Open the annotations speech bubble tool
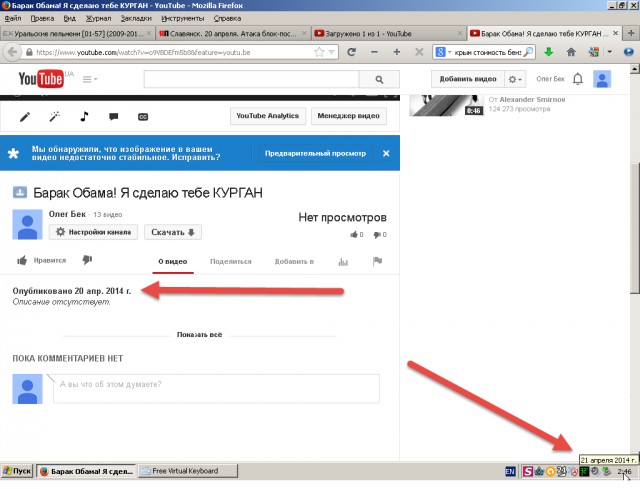This screenshot has width=640, height=489. coord(113,116)
